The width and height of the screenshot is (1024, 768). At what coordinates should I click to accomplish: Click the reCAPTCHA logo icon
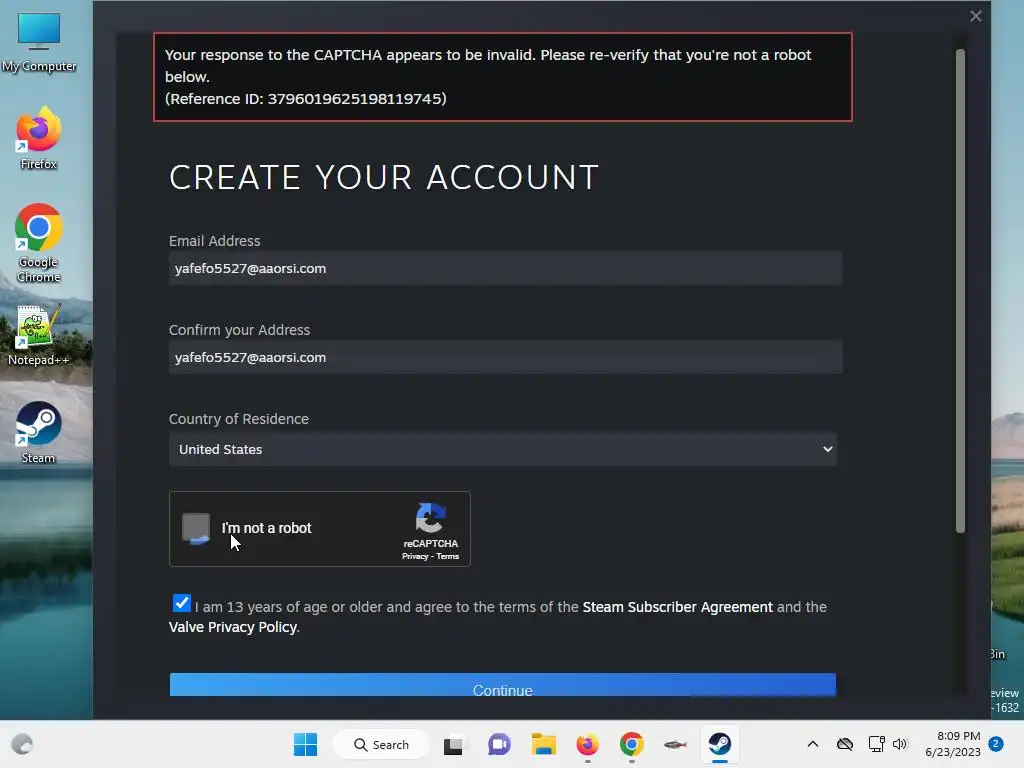coord(430,518)
